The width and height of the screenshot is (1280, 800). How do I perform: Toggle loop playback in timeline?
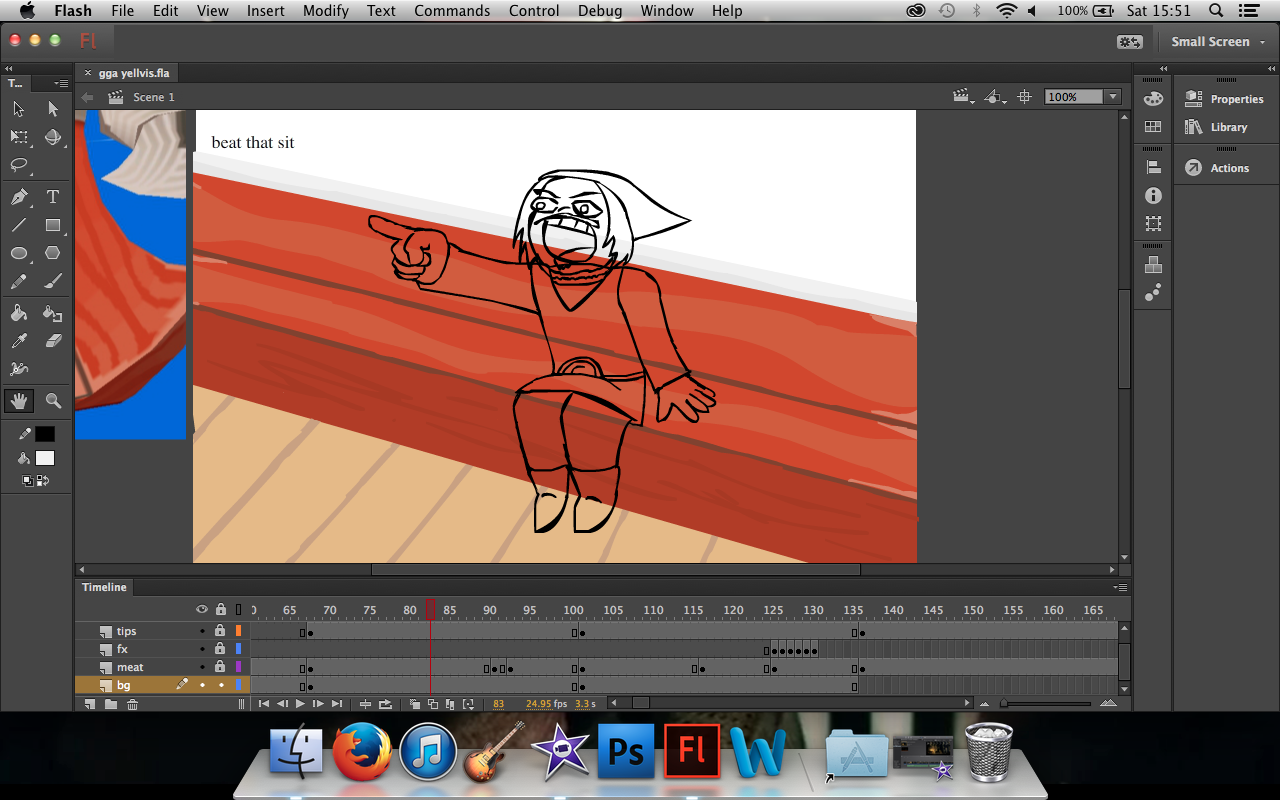pyautogui.click(x=385, y=704)
